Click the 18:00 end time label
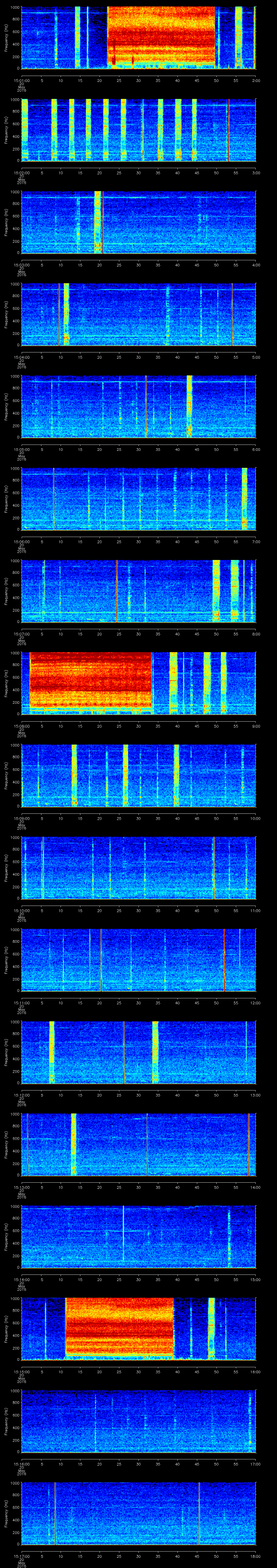277x1568 pixels. 255,1555
